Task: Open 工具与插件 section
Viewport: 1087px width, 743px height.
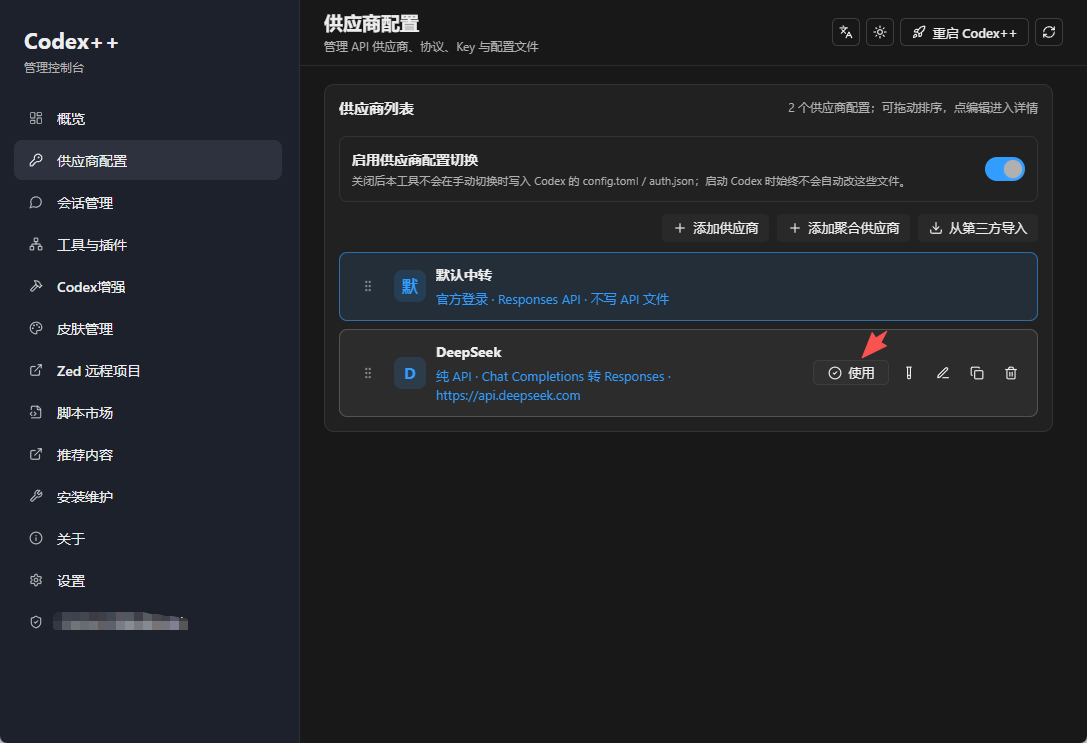Action: pos(148,245)
